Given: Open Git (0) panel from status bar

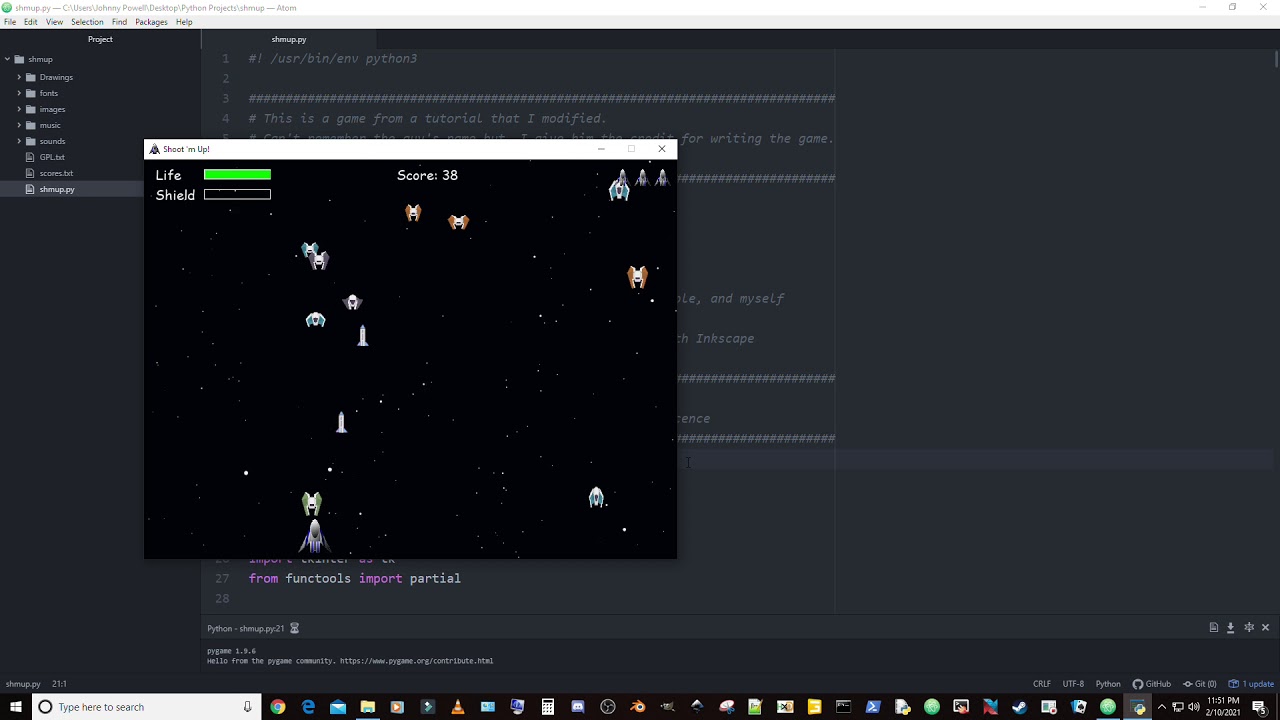Looking at the screenshot, I should (1200, 684).
